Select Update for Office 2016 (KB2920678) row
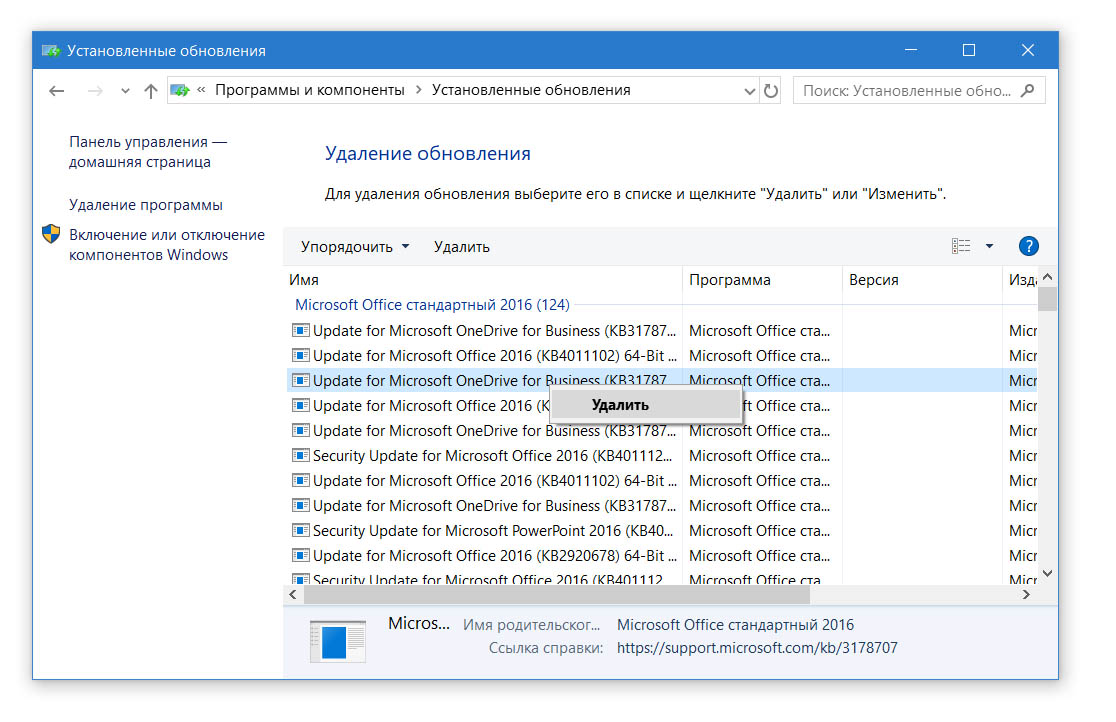This screenshot has width=1116, height=722. (661, 556)
